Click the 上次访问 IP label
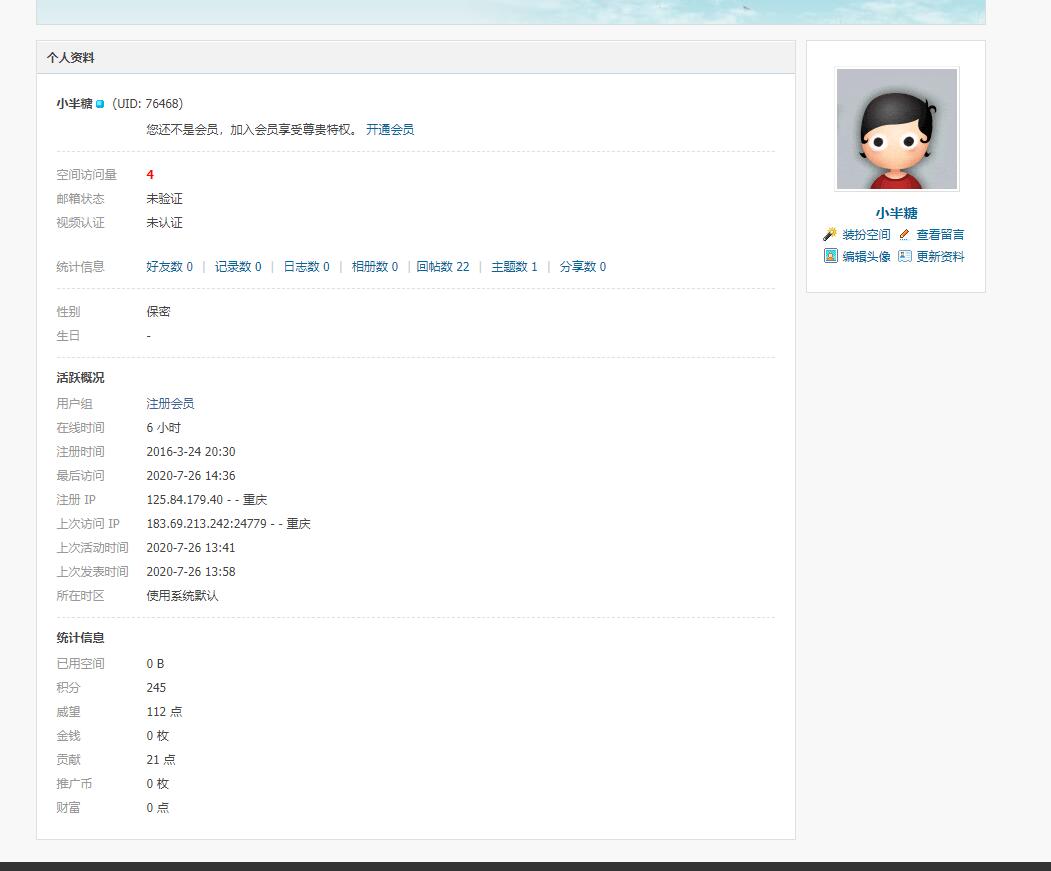Screen dimensions: 1051x871 coord(88,524)
